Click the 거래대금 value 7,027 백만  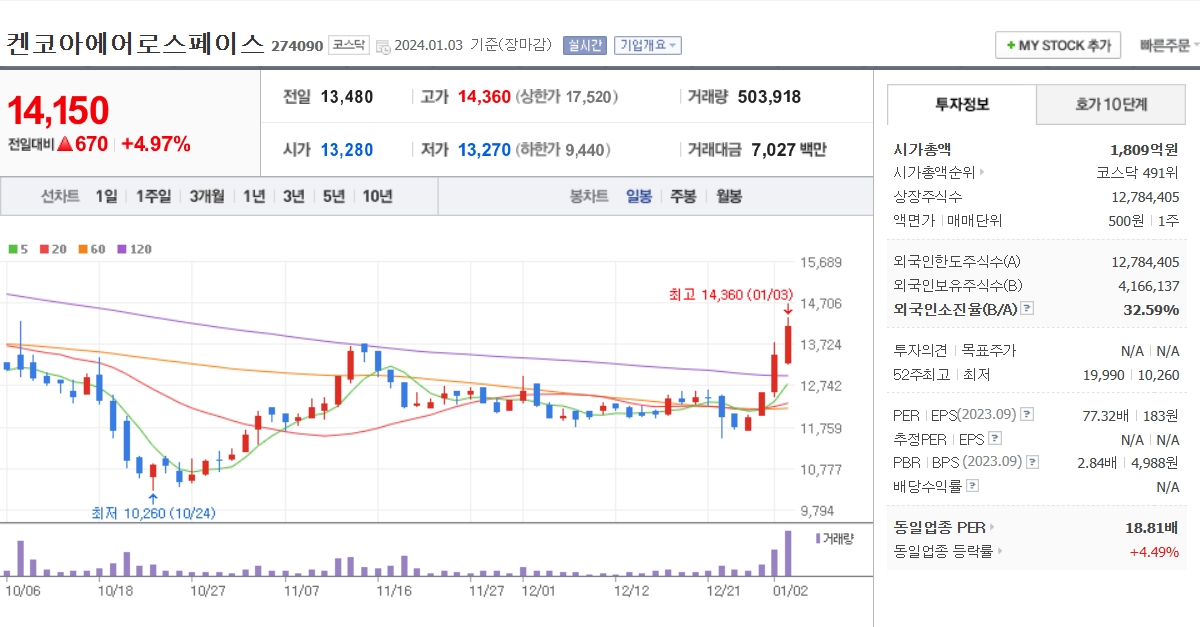coord(788,150)
